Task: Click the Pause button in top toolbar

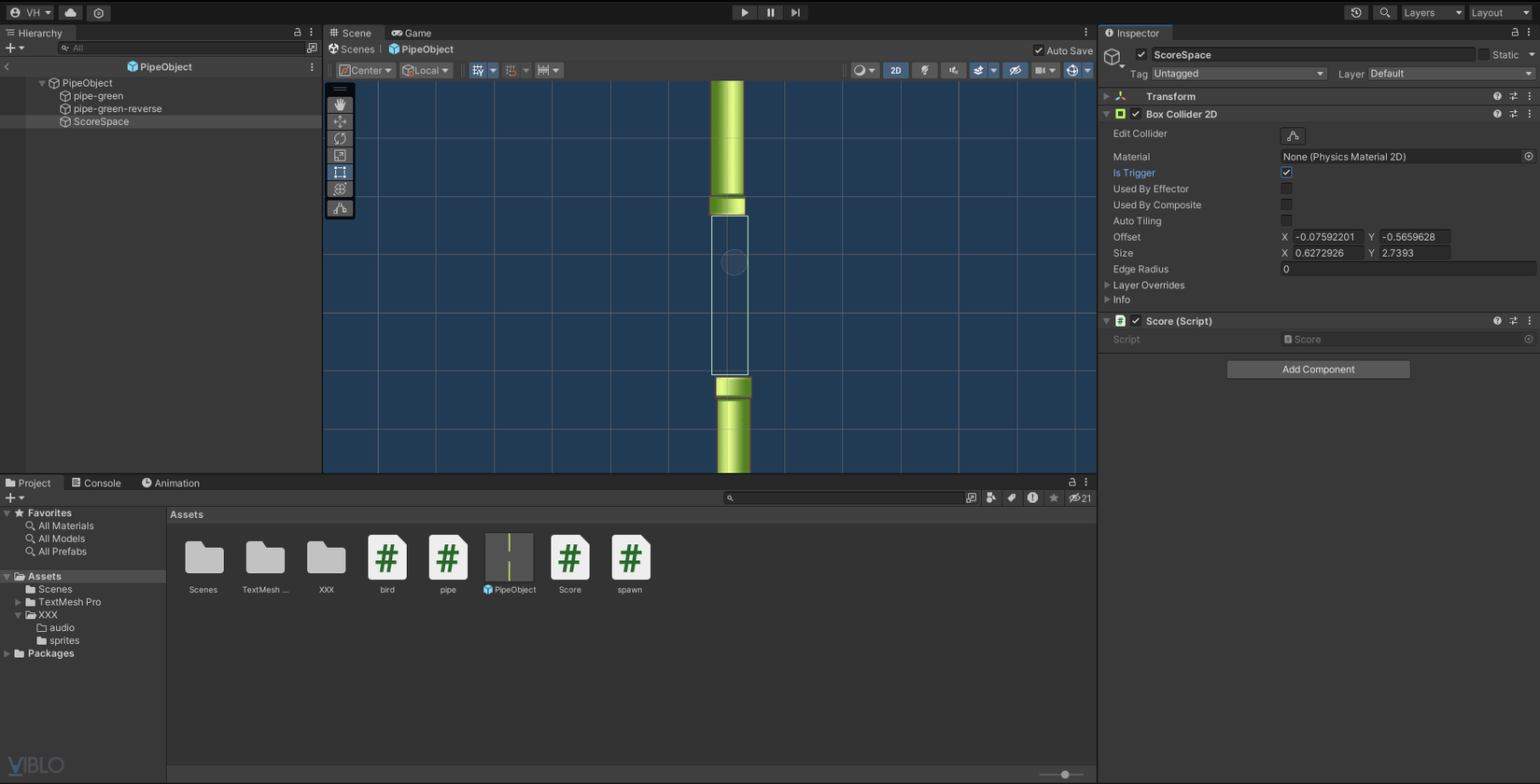Action: coord(770,13)
